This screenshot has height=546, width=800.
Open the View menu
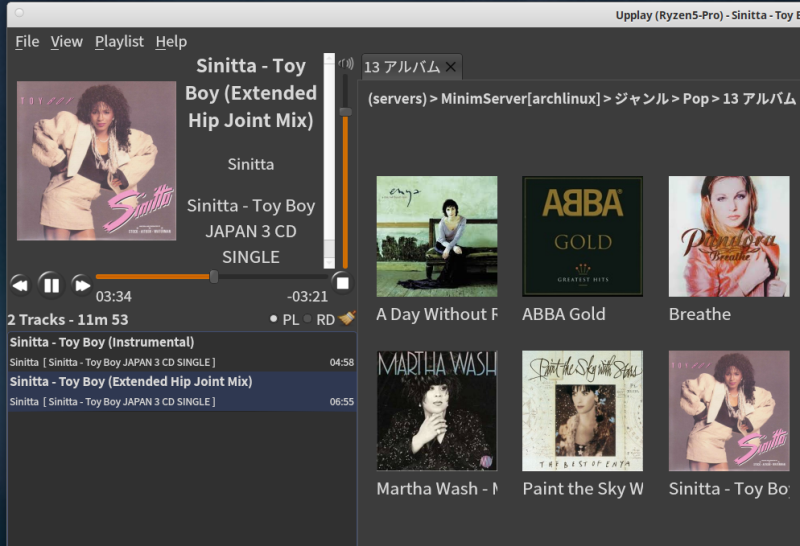66,41
